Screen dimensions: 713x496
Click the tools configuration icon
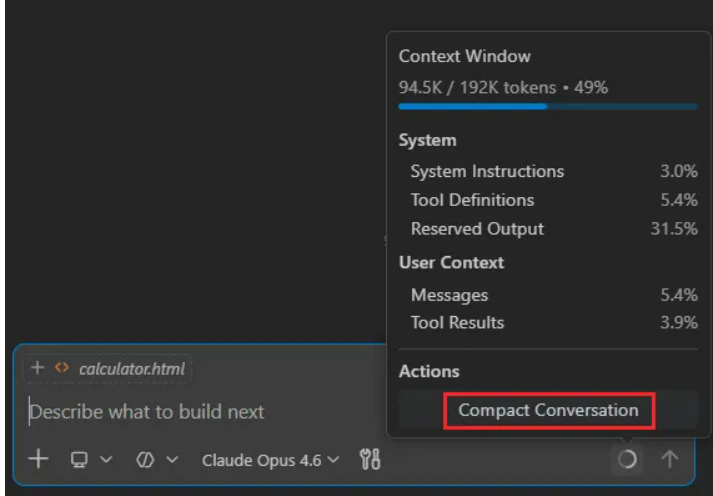click(x=369, y=459)
